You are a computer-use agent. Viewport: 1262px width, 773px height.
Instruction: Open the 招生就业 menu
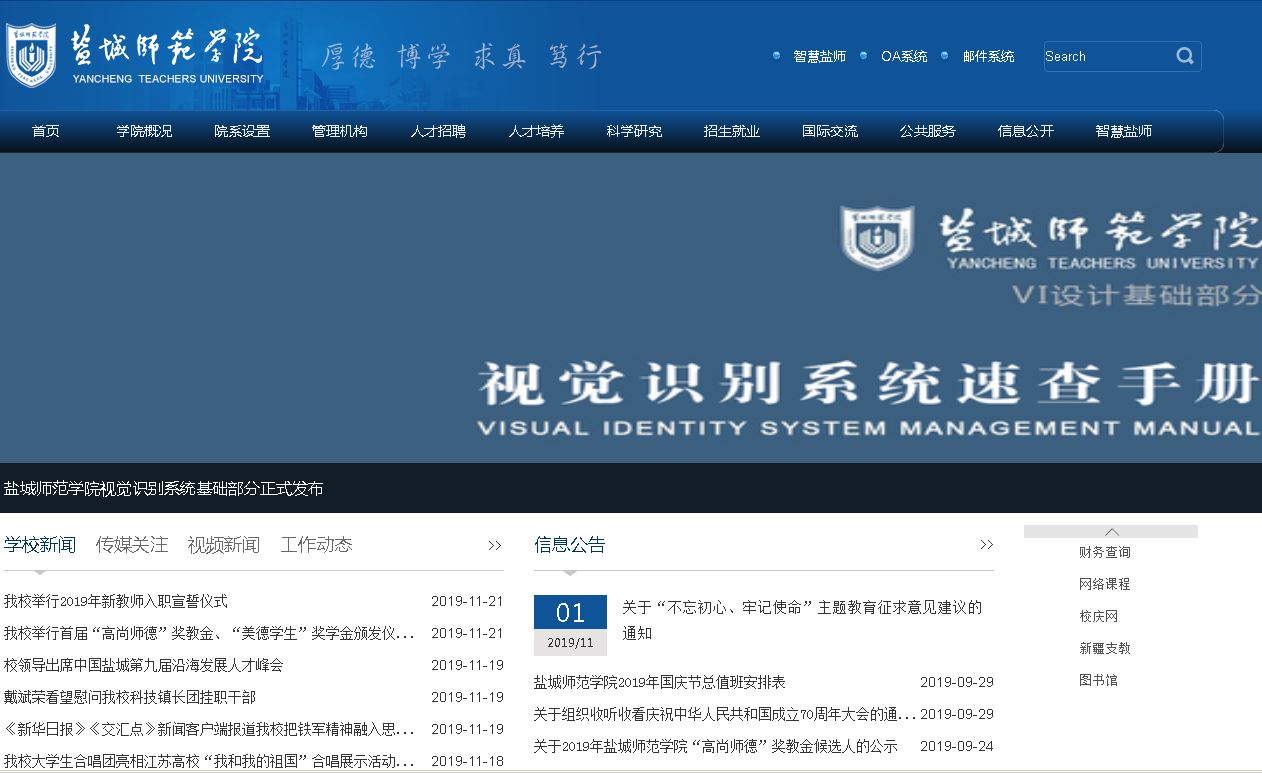coord(732,131)
